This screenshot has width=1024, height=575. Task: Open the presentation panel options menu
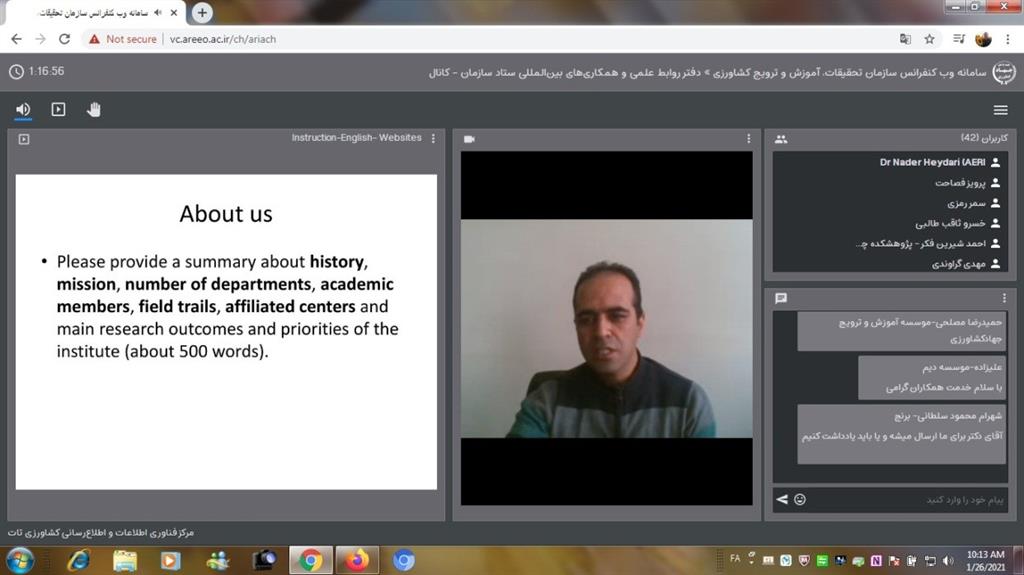[x=433, y=138]
